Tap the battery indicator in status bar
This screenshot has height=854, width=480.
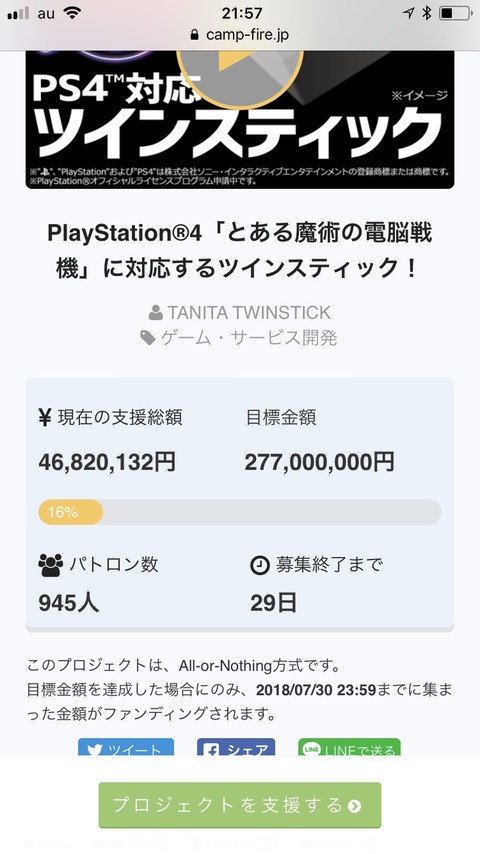tap(455, 13)
